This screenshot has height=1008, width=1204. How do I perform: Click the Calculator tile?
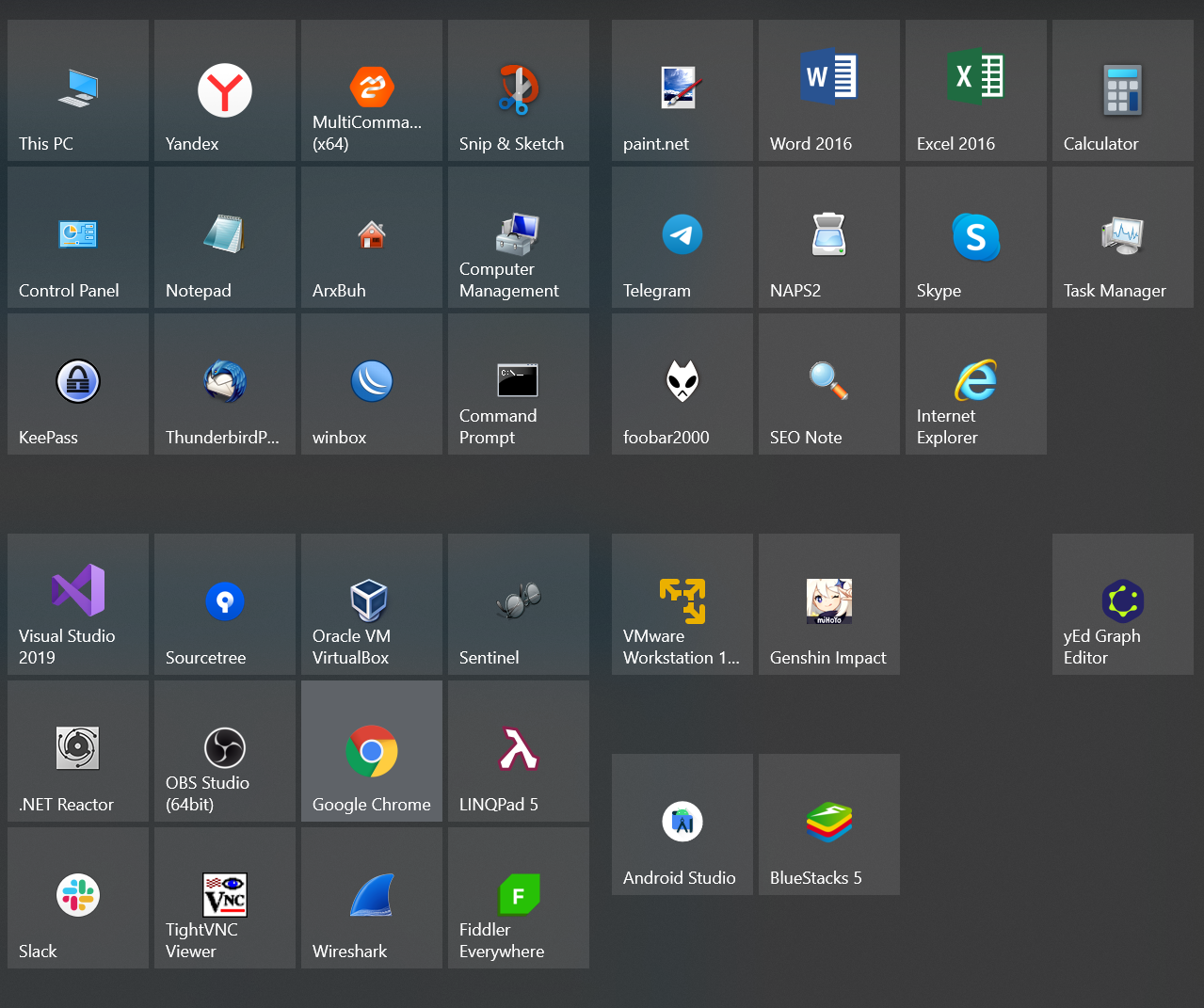1122,91
